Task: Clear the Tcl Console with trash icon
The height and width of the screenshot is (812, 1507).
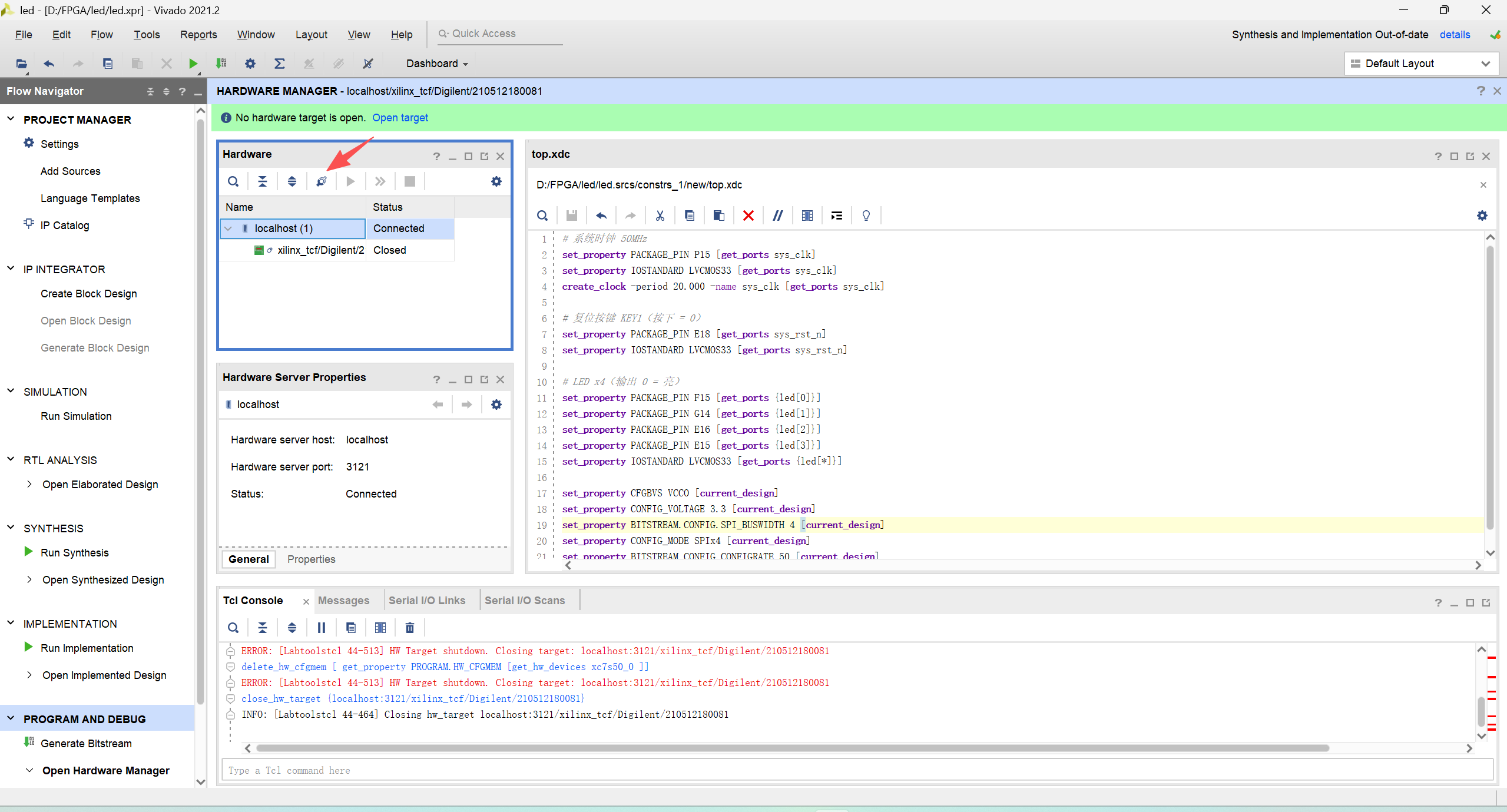Action: tap(410, 628)
